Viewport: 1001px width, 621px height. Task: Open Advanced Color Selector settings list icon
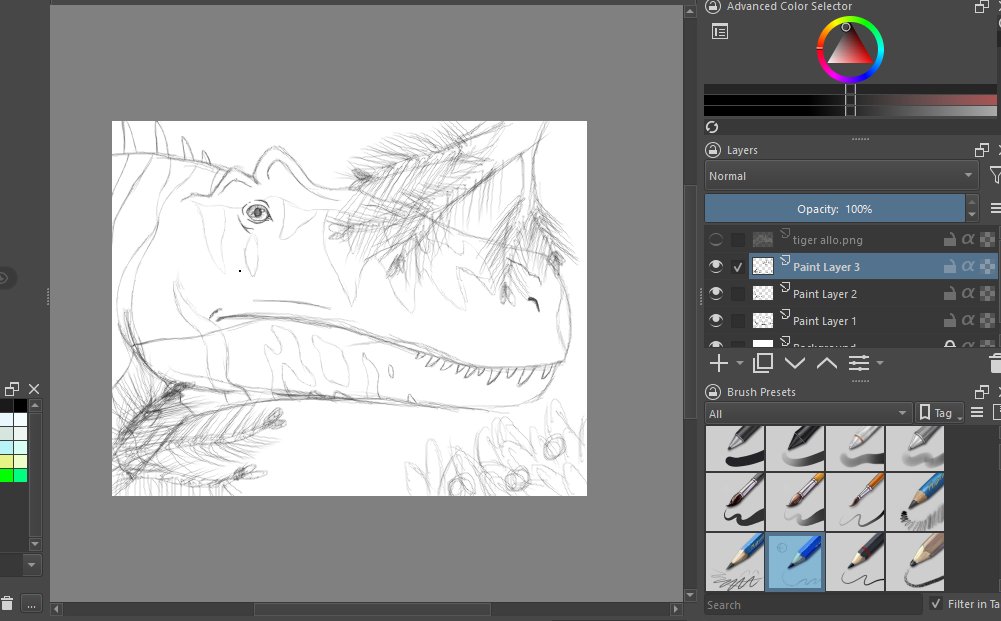coord(719,31)
